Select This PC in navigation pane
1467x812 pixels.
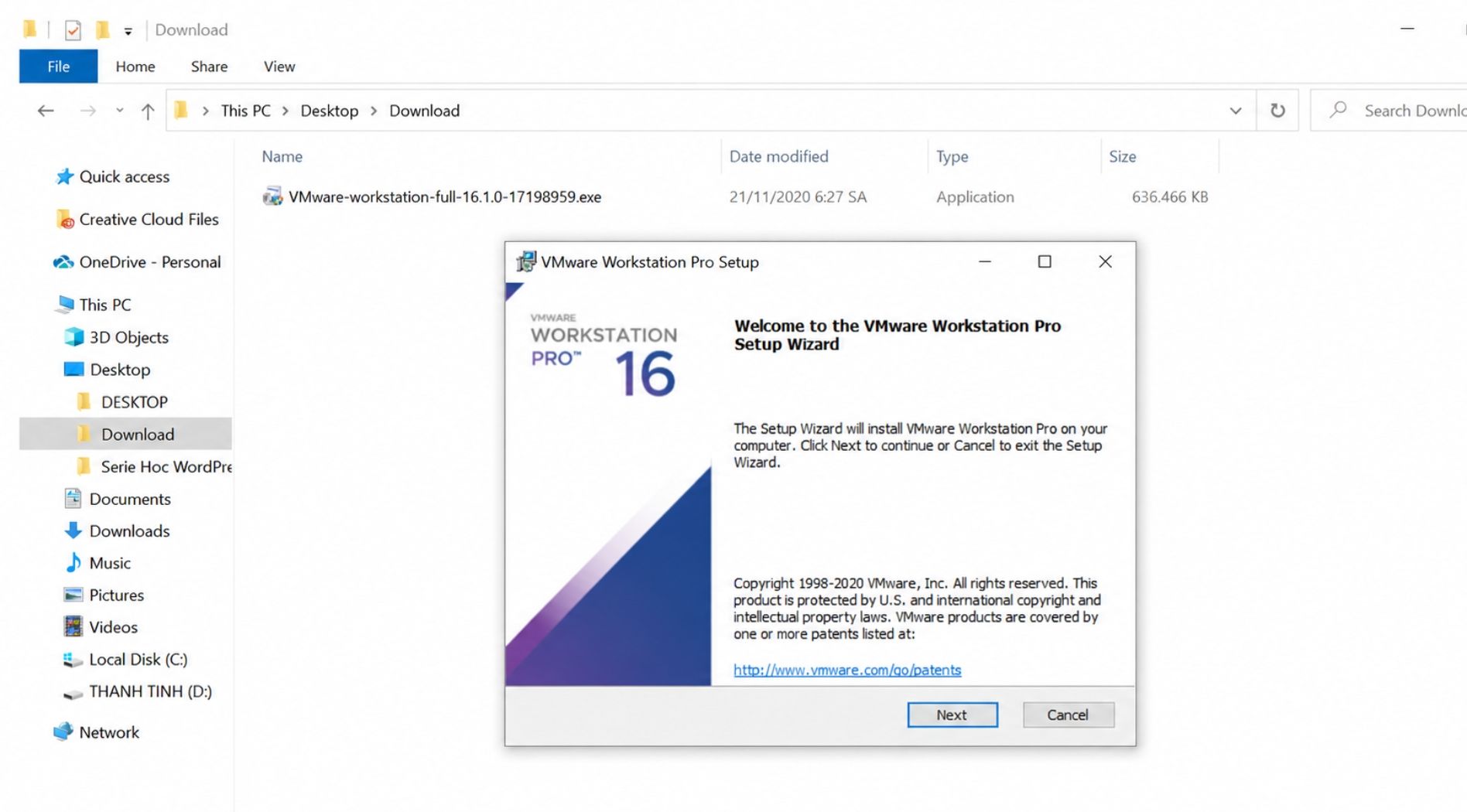pyautogui.click(x=104, y=305)
